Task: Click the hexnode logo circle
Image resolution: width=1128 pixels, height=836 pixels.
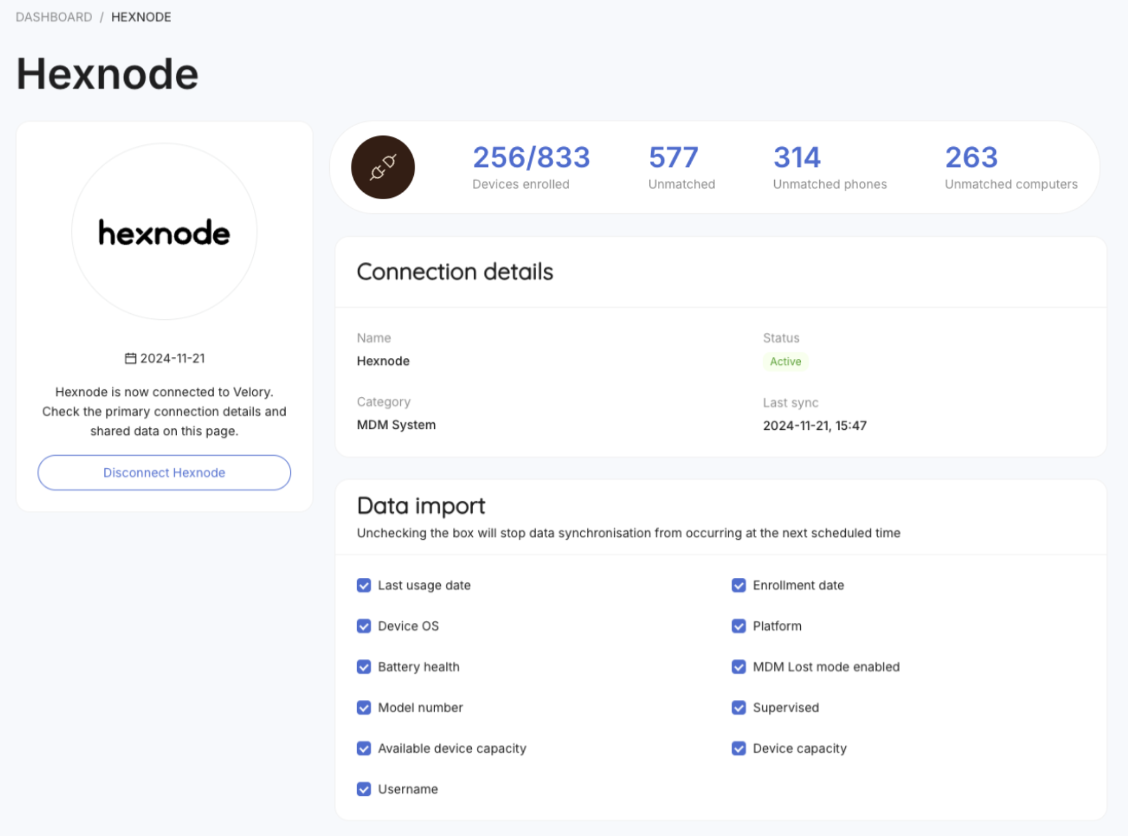Action: [164, 232]
